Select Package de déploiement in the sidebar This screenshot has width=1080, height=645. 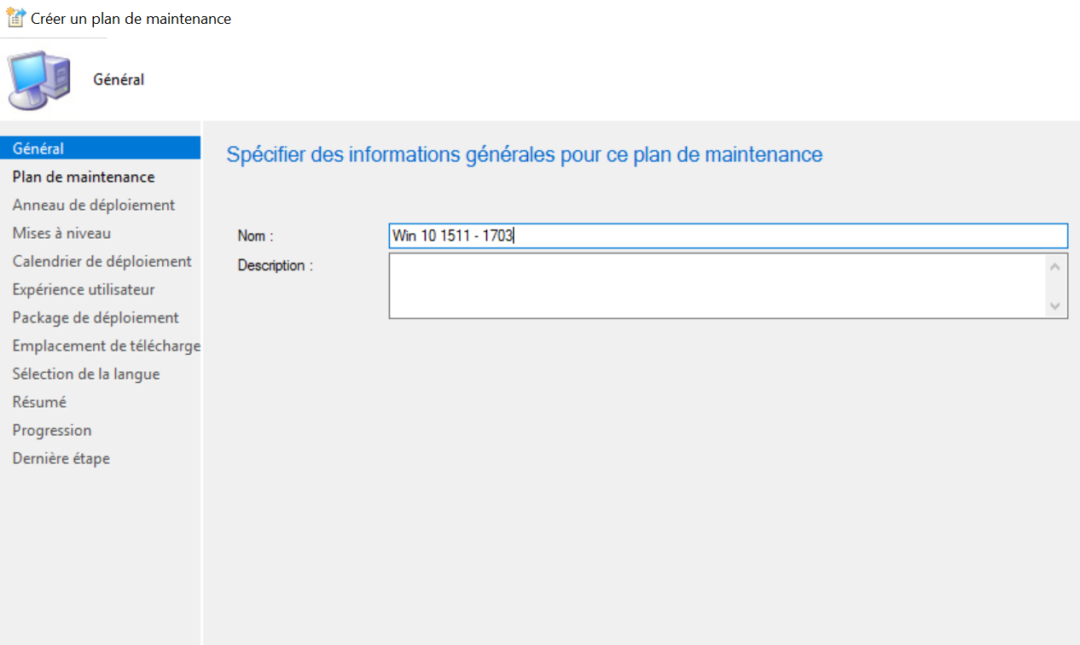pyautogui.click(x=95, y=317)
